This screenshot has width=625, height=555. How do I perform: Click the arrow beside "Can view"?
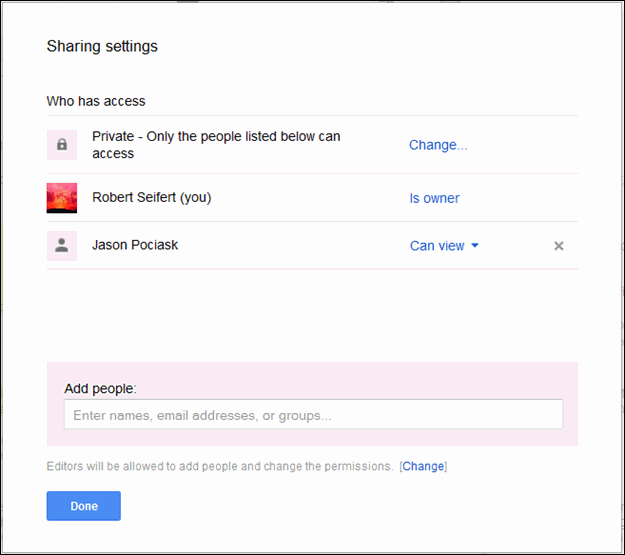pos(475,246)
